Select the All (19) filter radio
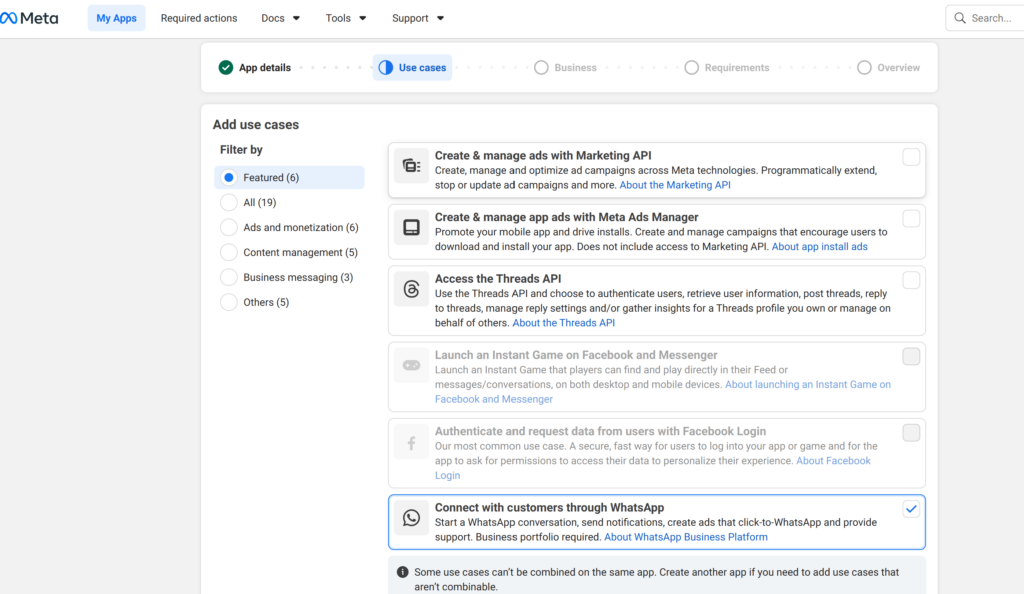The image size is (1024, 594). click(229, 202)
